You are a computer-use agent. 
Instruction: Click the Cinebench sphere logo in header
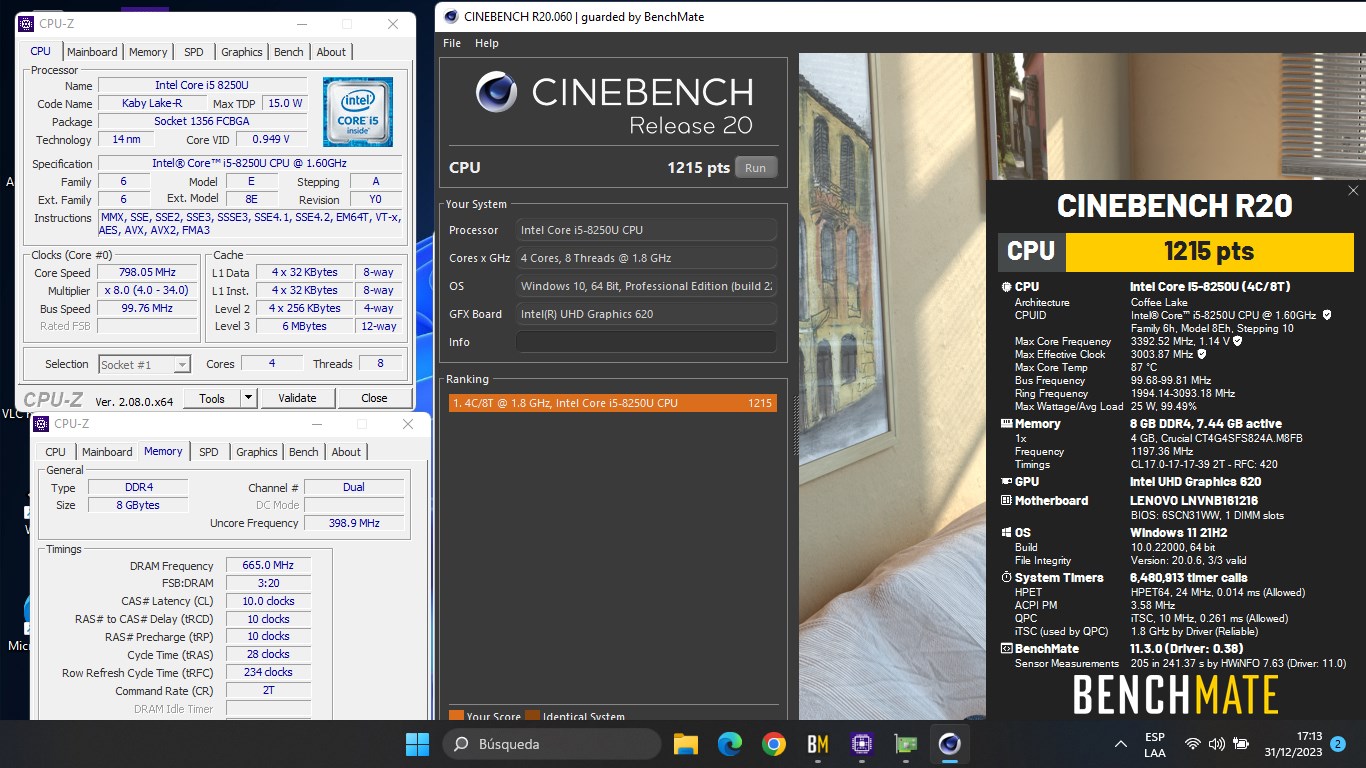pos(496,93)
